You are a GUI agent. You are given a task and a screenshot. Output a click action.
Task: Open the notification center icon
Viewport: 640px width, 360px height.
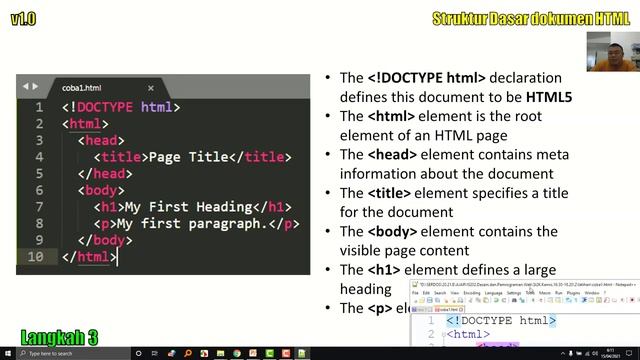(x=629, y=353)
